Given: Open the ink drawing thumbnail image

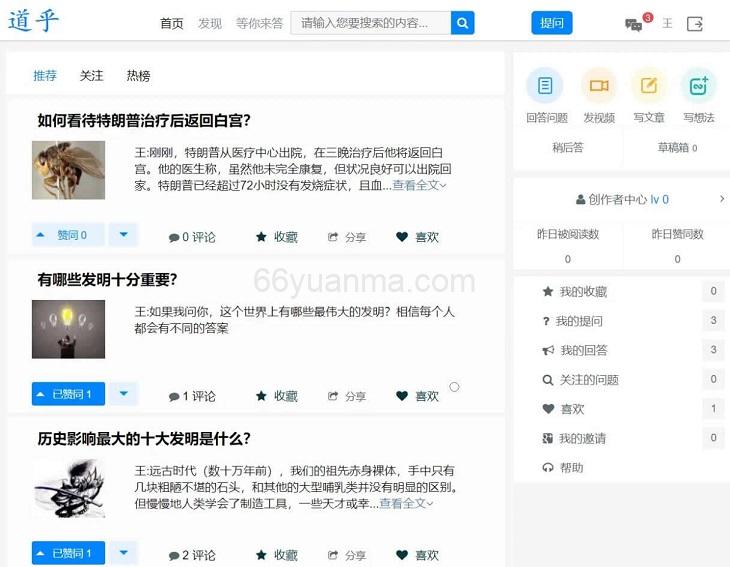Looking at the screenshot, I should click(x=68, y=488).
